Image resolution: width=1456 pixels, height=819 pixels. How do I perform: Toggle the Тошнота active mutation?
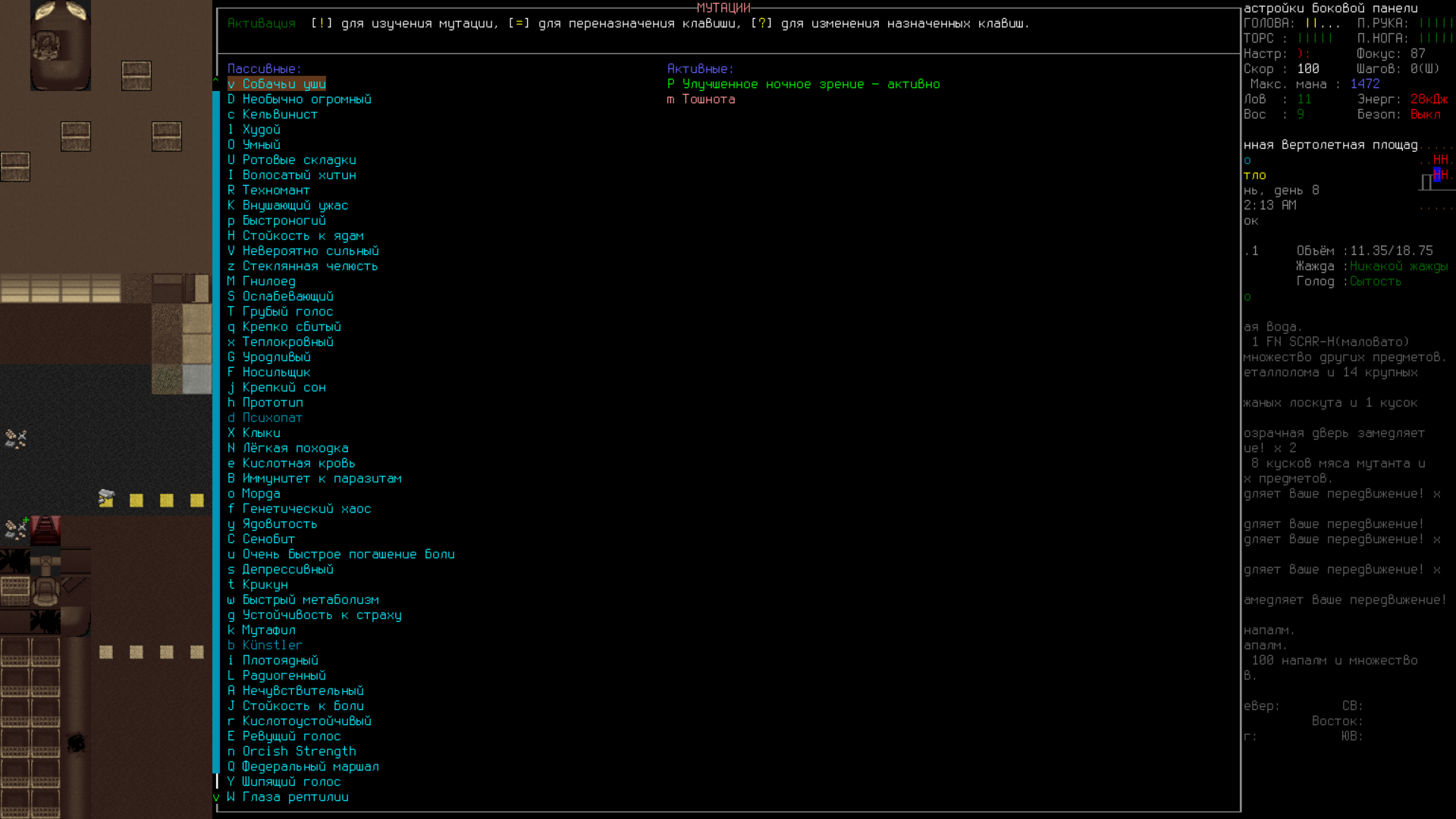[701, 99]
